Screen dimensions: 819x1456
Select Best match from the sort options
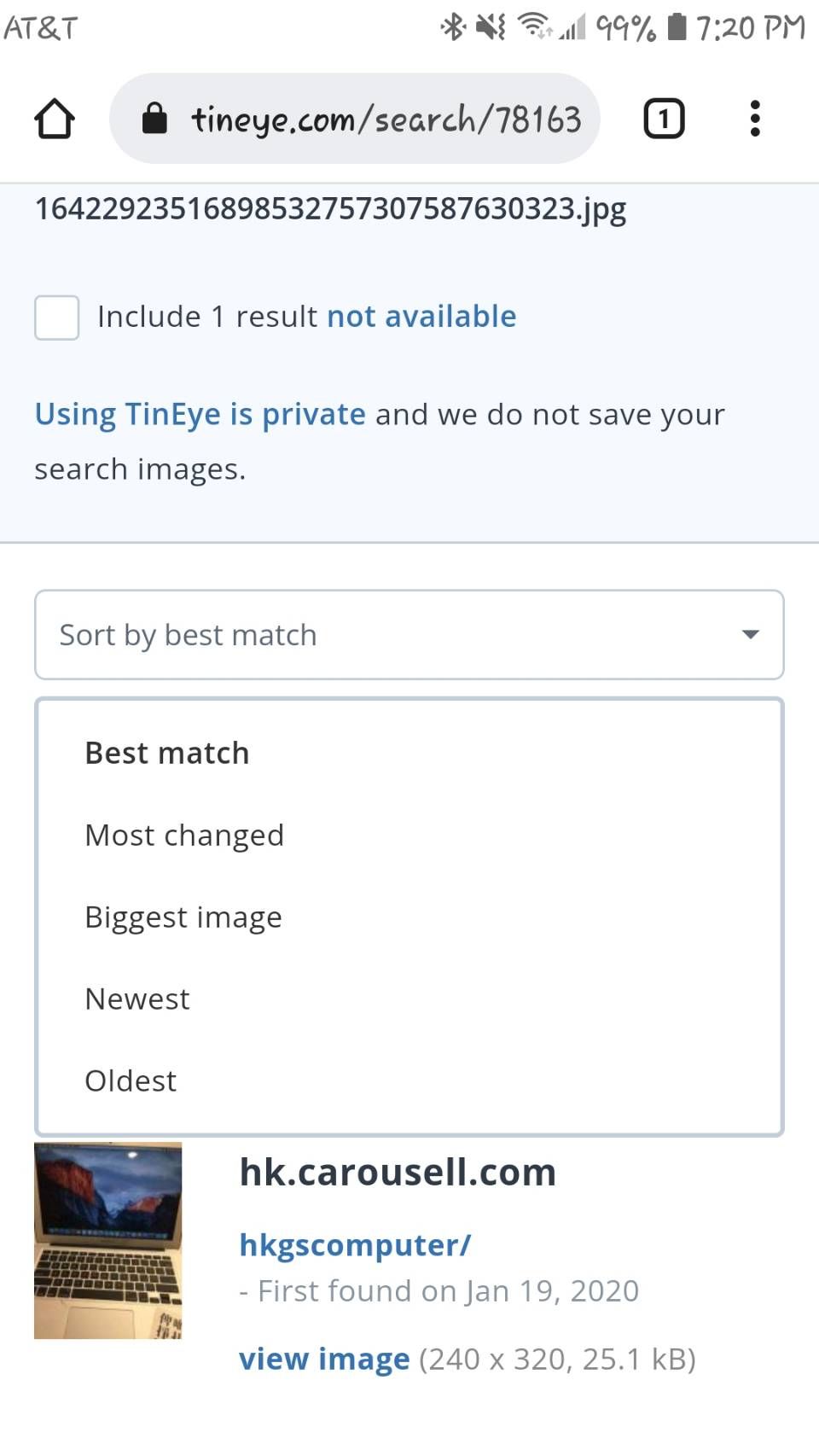click(x=167, y=753)
